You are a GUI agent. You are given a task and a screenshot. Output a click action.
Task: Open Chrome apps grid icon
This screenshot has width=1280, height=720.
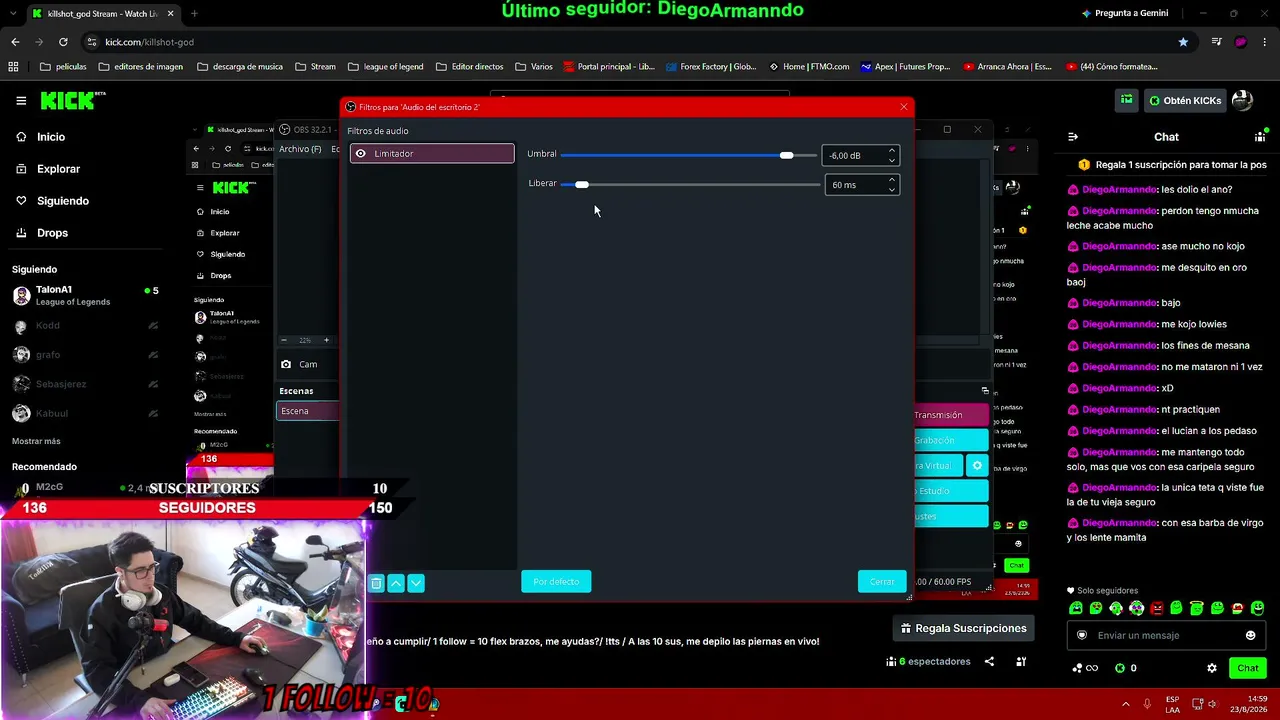(x=13, y=67)
